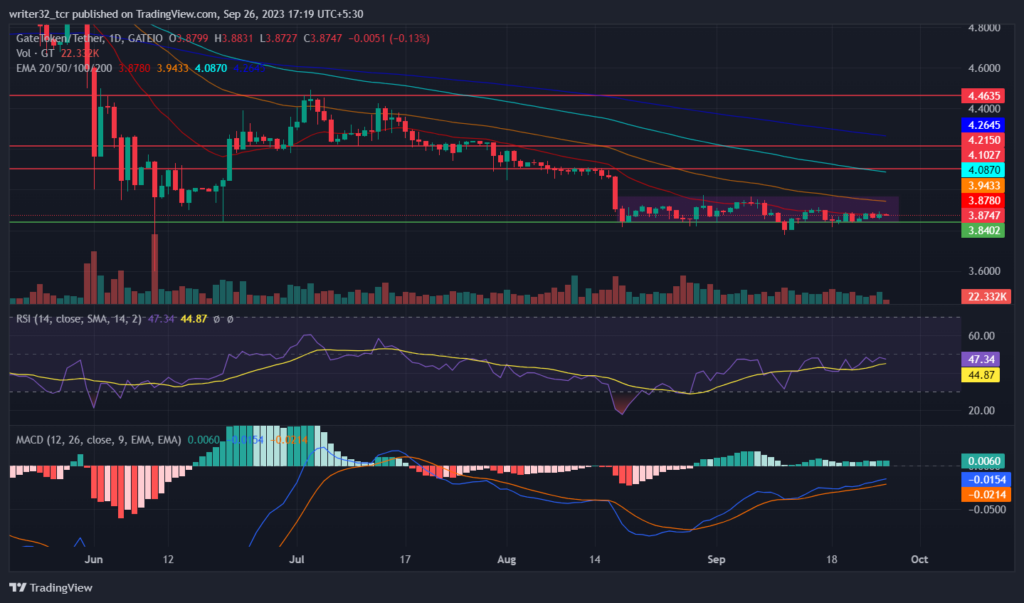This screenshot has height=603, width=1024.
Task: Select the EMA 20/50/100/200 indicator legend
Action: click(x=64, y=68)
